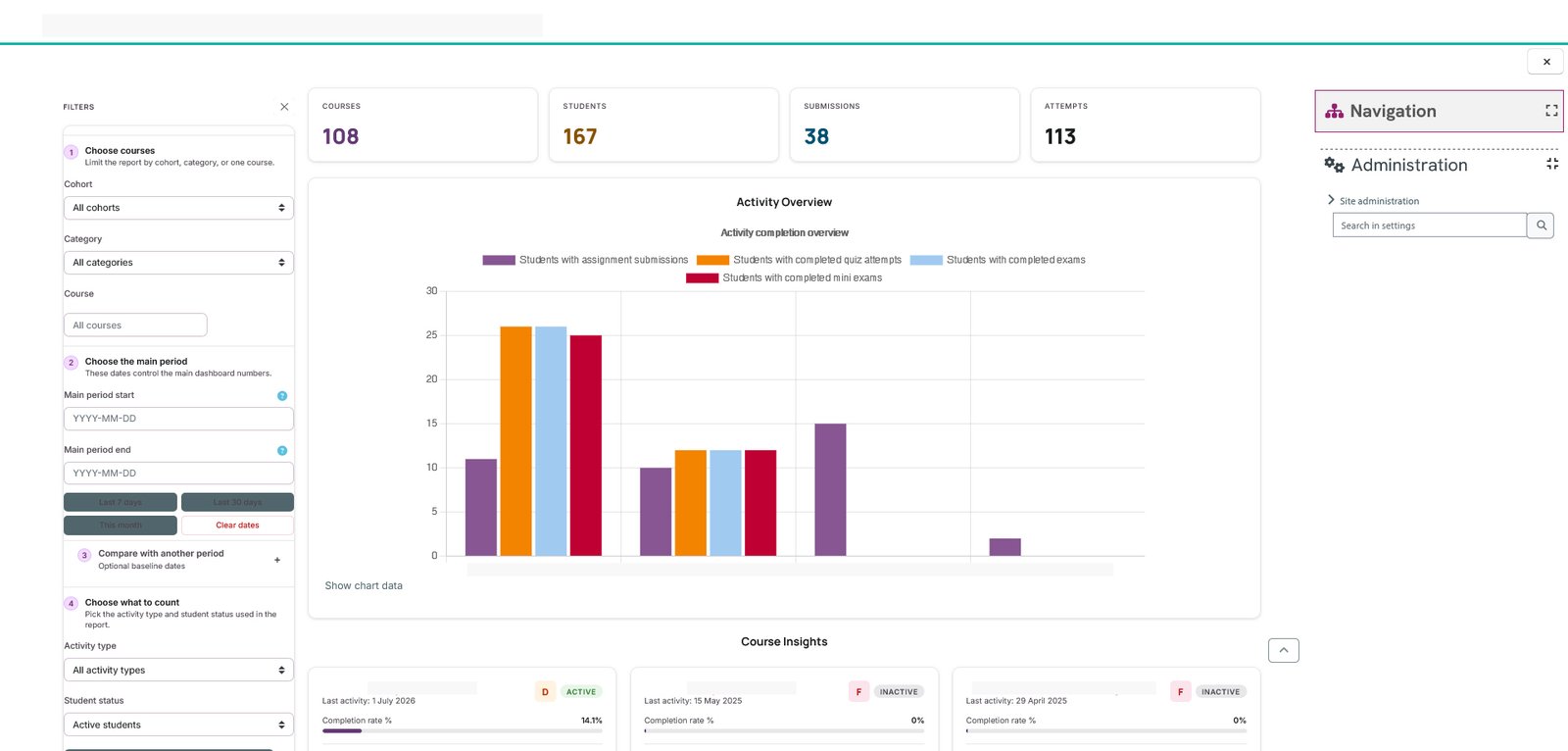This screenshot has height=751, width=1568.
Task: Click the Courses 108 summary card
Action: point(423,125)
